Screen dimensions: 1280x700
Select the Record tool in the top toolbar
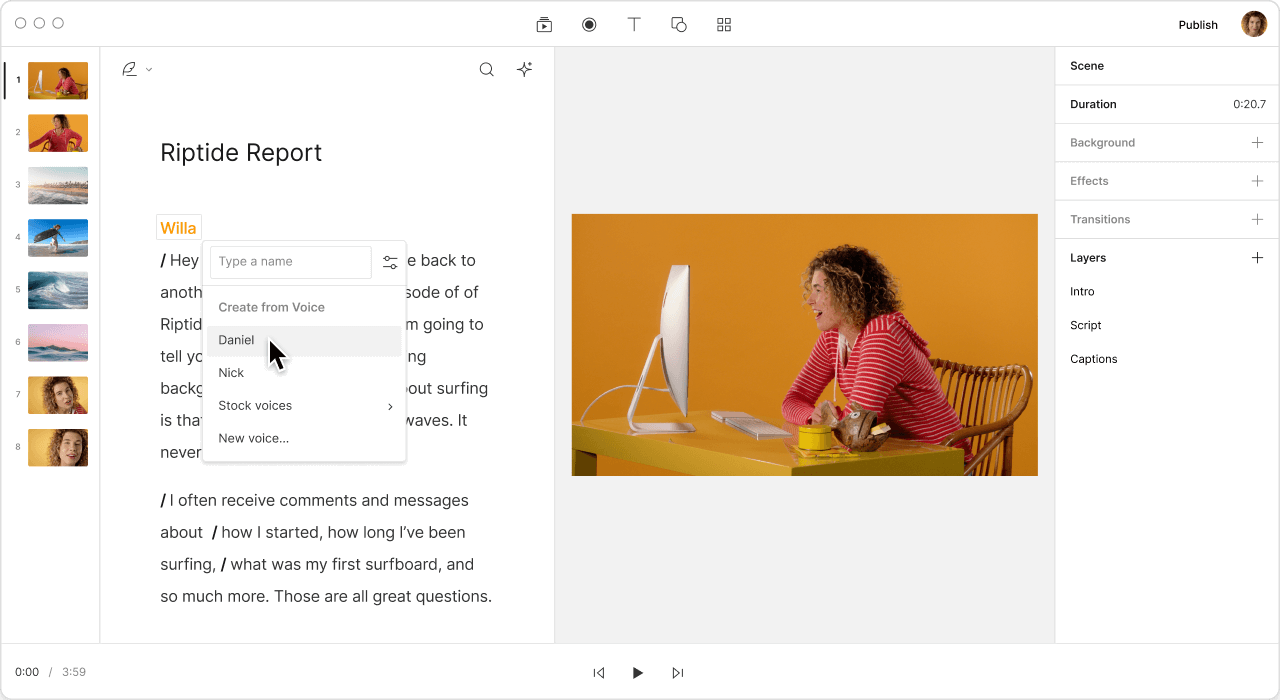tap(589, 24)
